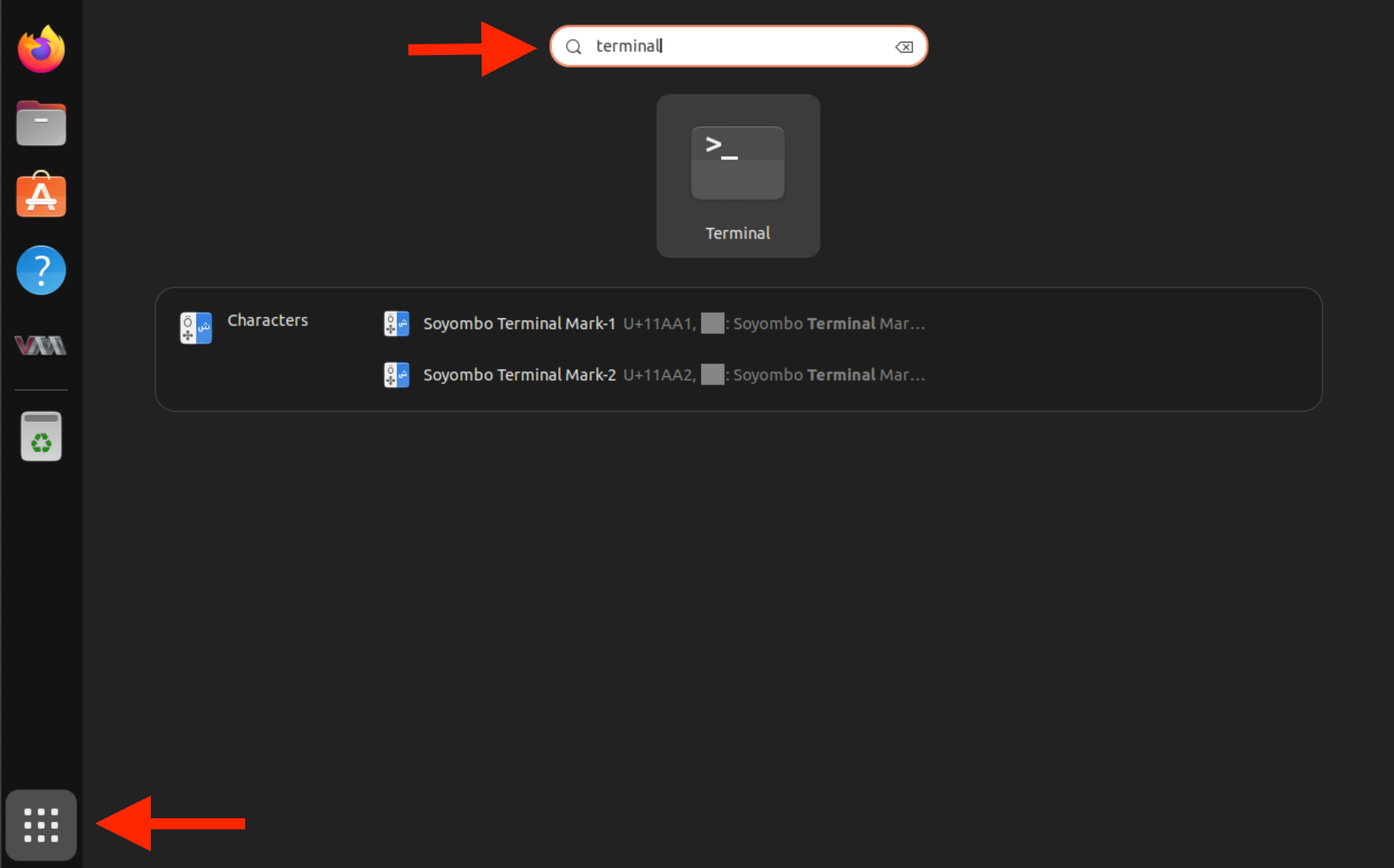Click the U+11AA1 code point text
Screen dimensions: 1394x868
[658, 324]
